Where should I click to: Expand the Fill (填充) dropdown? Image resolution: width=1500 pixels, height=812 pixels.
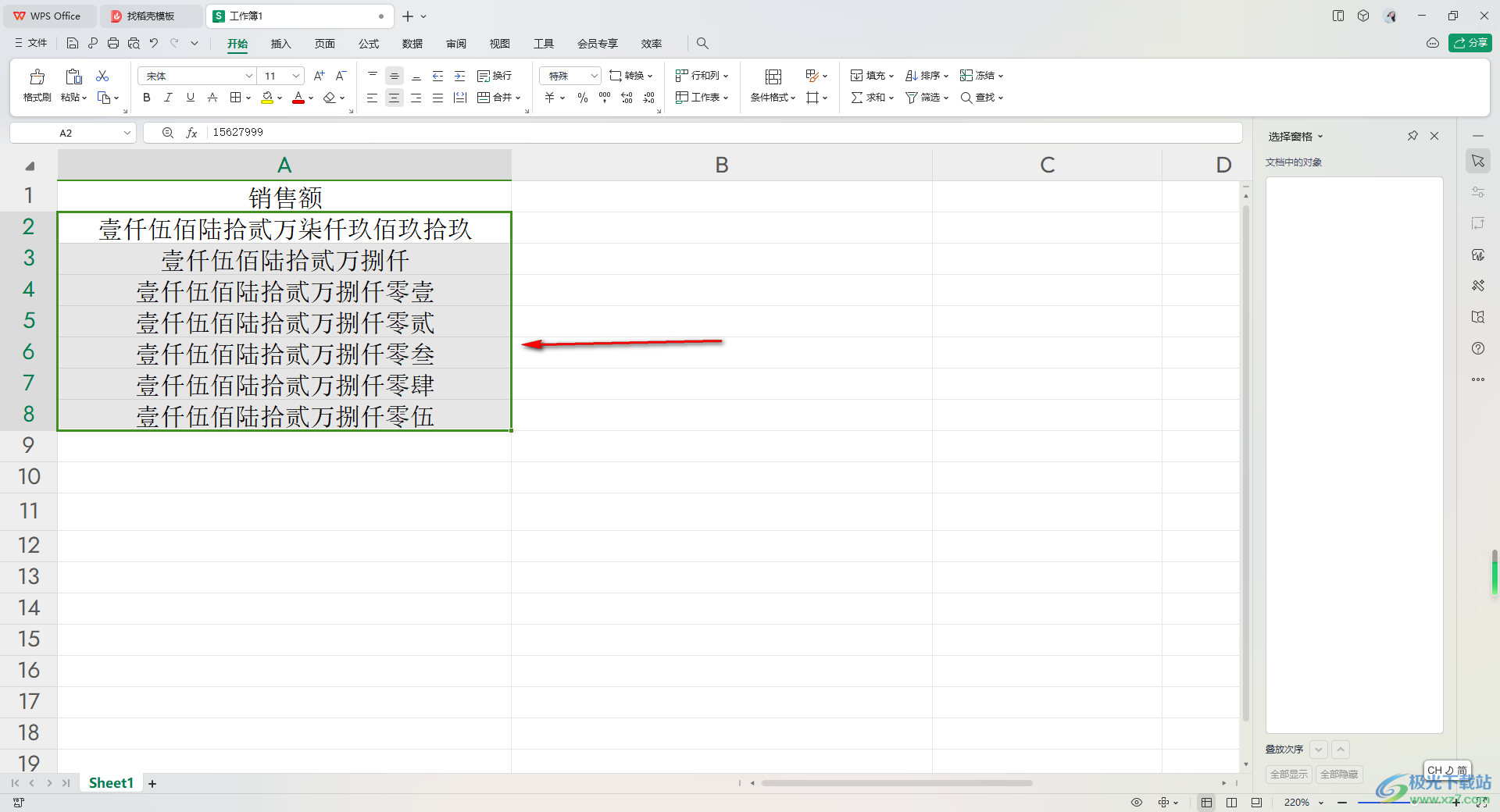click(x=891, y=77)
